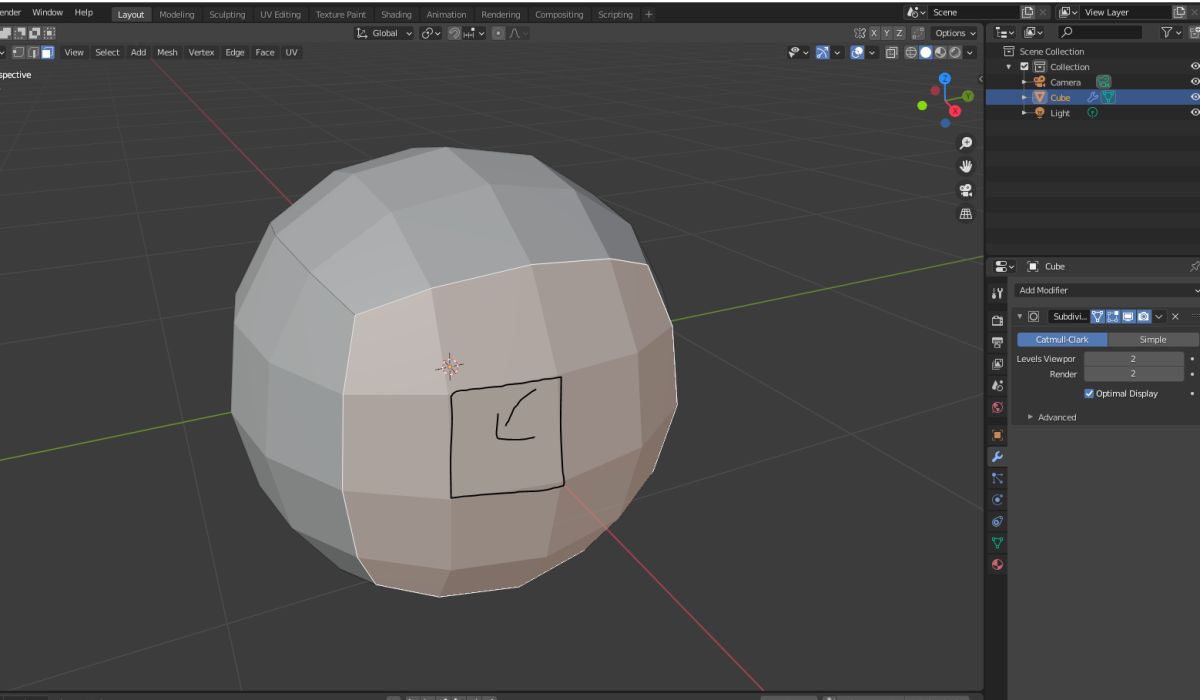Screen dimensions: 1200x700
Task: Open the overlays dropdown arrow
Action: click(x=871, y=52)
